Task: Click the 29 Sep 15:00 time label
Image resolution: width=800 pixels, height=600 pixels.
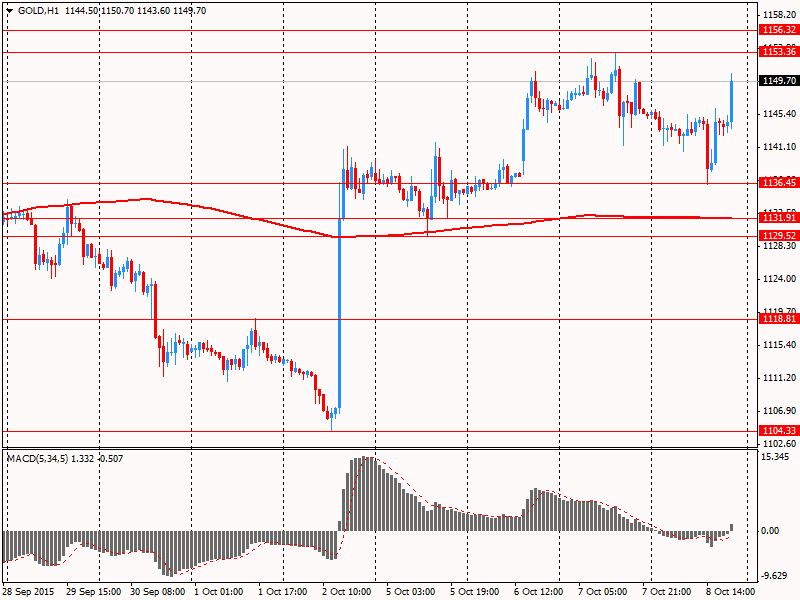Action: [x=94, y=592]
